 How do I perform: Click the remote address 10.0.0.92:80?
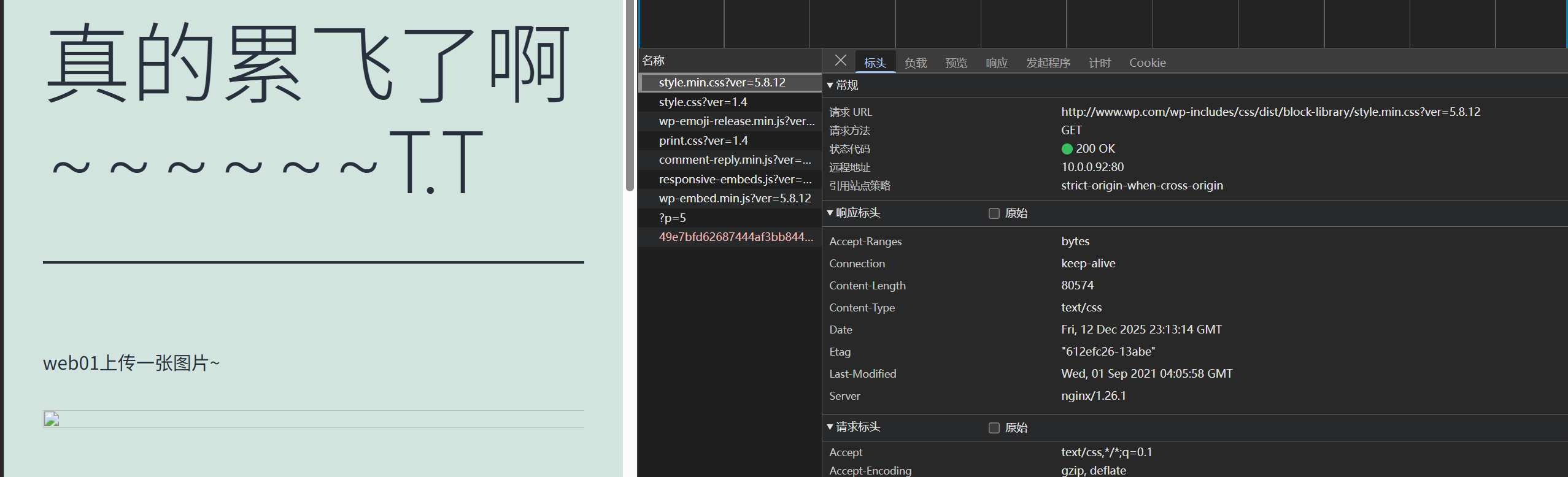(1092, 167)
